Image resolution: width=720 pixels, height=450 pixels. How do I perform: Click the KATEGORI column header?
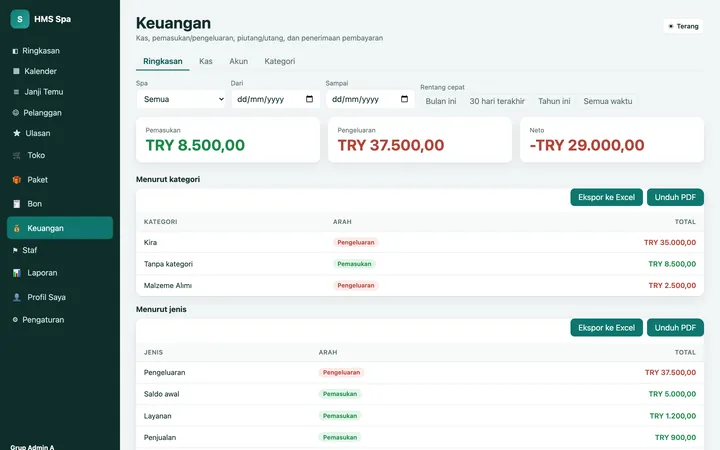point(160,222)
